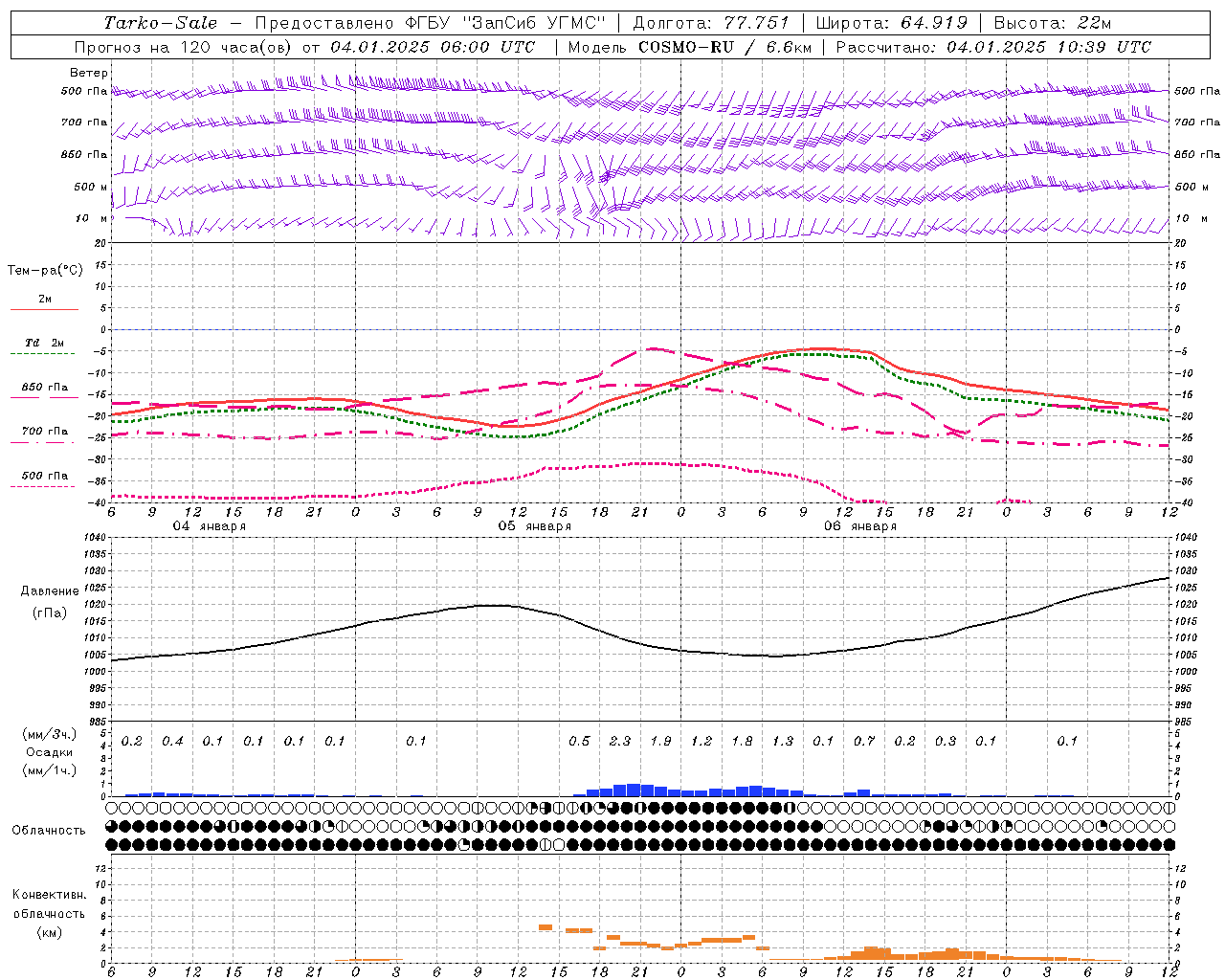
Task: Select the Осадки precipitation label
Action: [x=50, y=752]
